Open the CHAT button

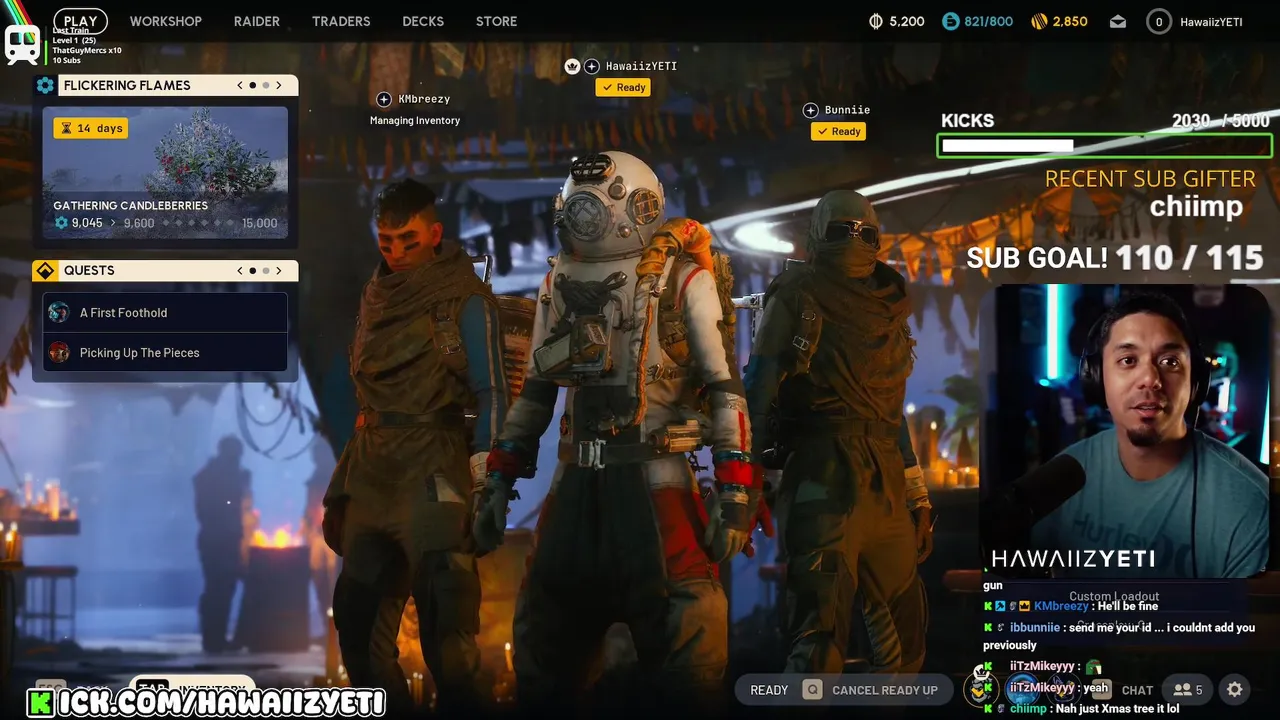click(x=1137, y=690)
